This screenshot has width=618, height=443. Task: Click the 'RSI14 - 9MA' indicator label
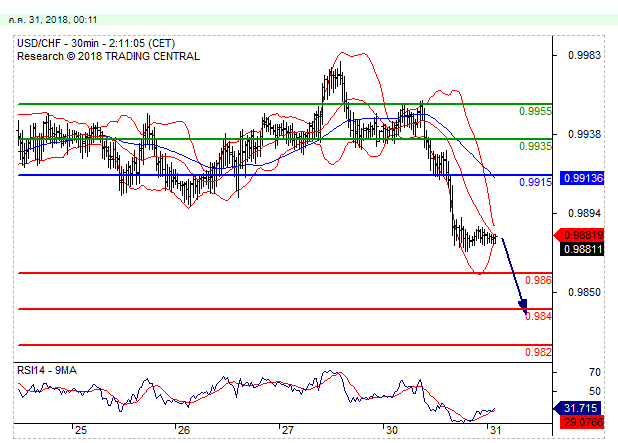[x=47, y=370]
